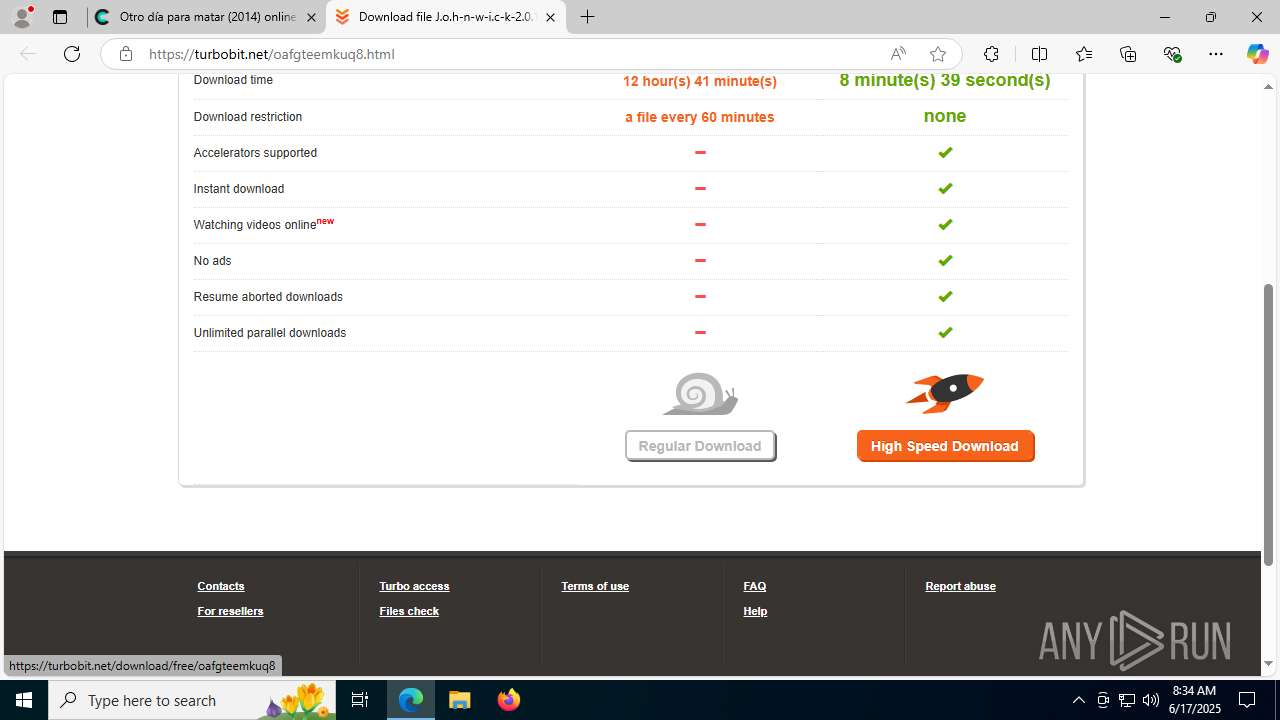
Task: Click the Regular Download button
Action: pyautogui.click(x=700, y=446)
